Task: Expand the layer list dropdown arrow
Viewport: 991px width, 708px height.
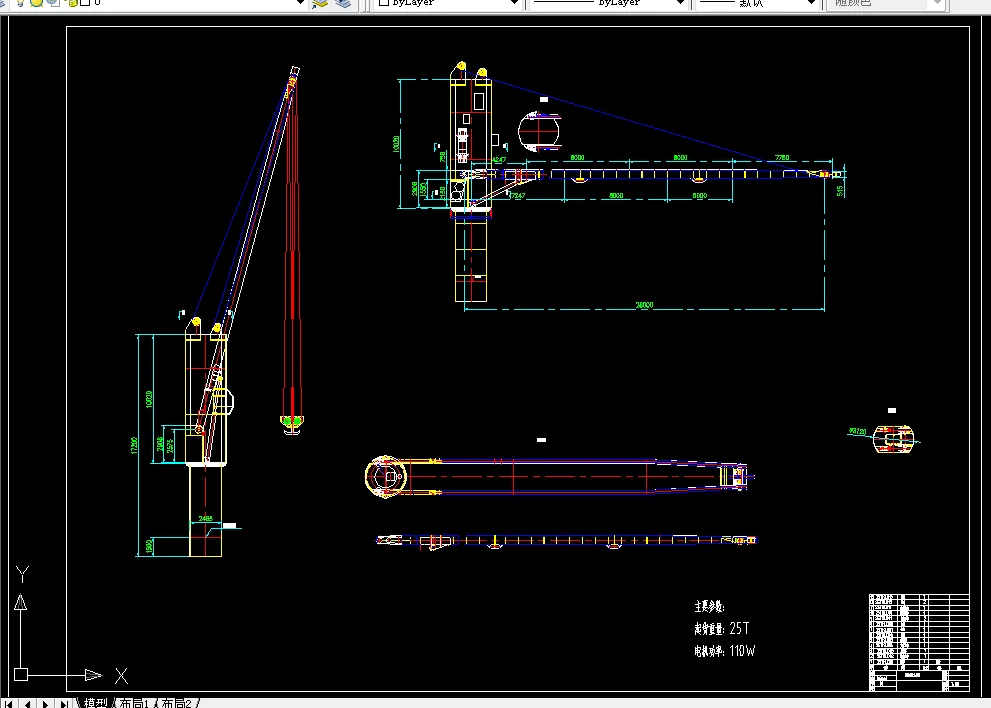Action: (x=301, y=3)
